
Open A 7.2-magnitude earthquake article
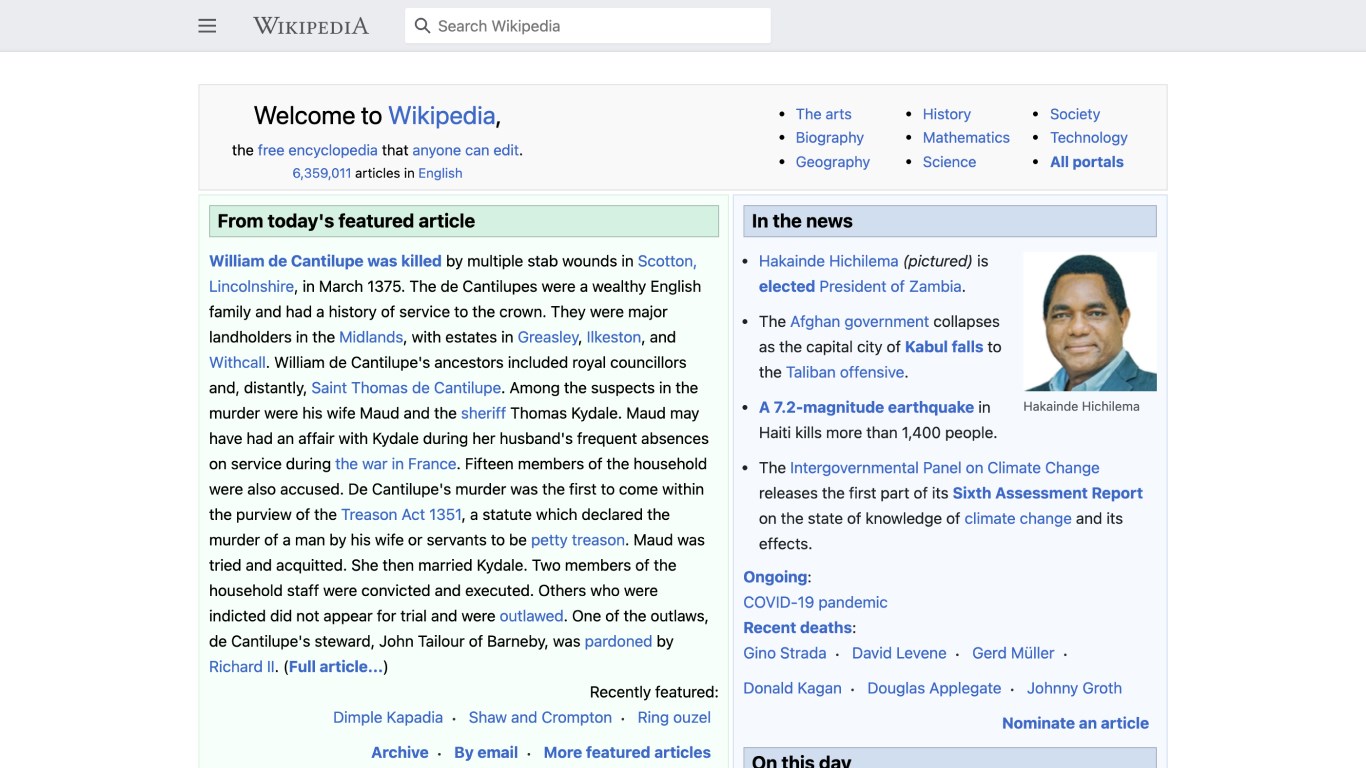click(866, 407)
